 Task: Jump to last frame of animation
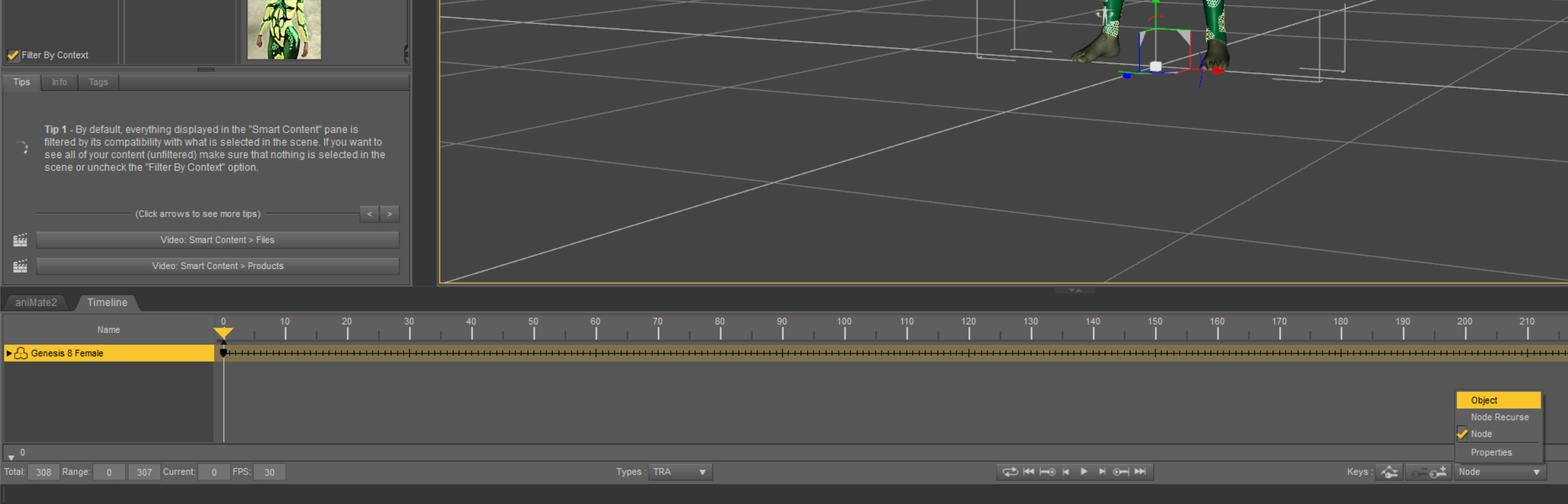pyautogui.click(x=1140, y=472)
